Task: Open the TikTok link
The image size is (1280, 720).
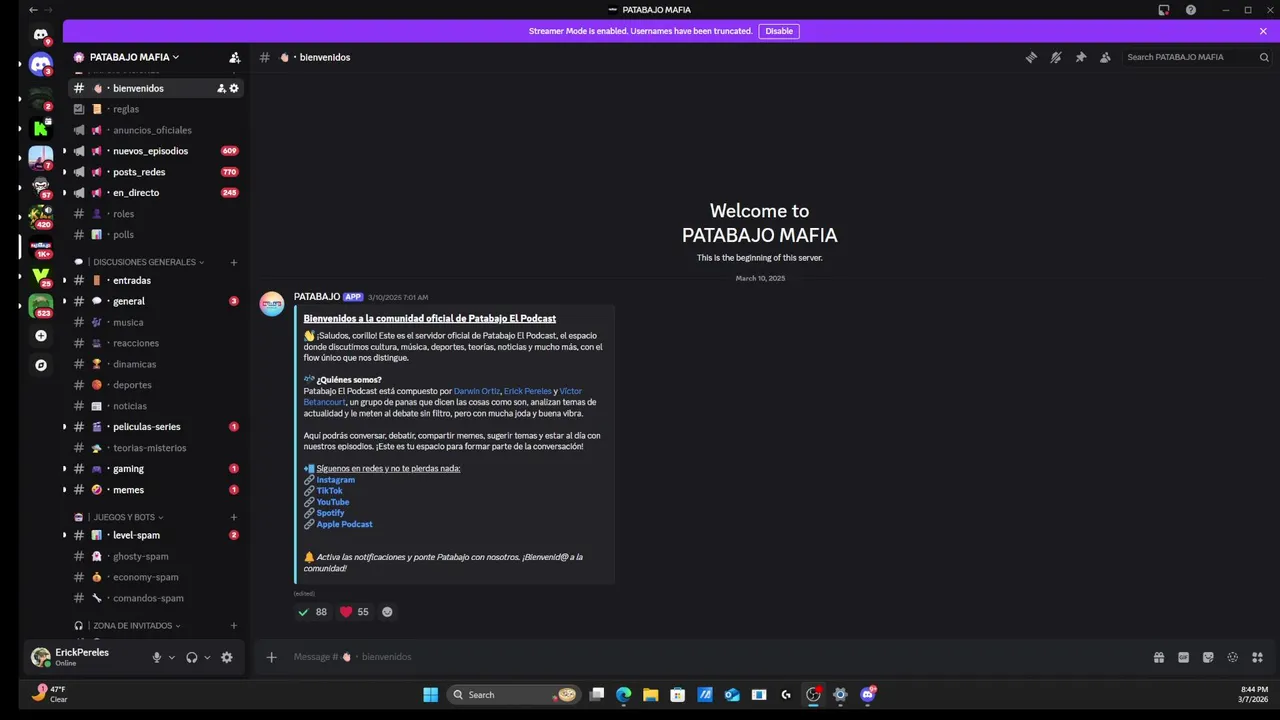Action: pos(329,491)
